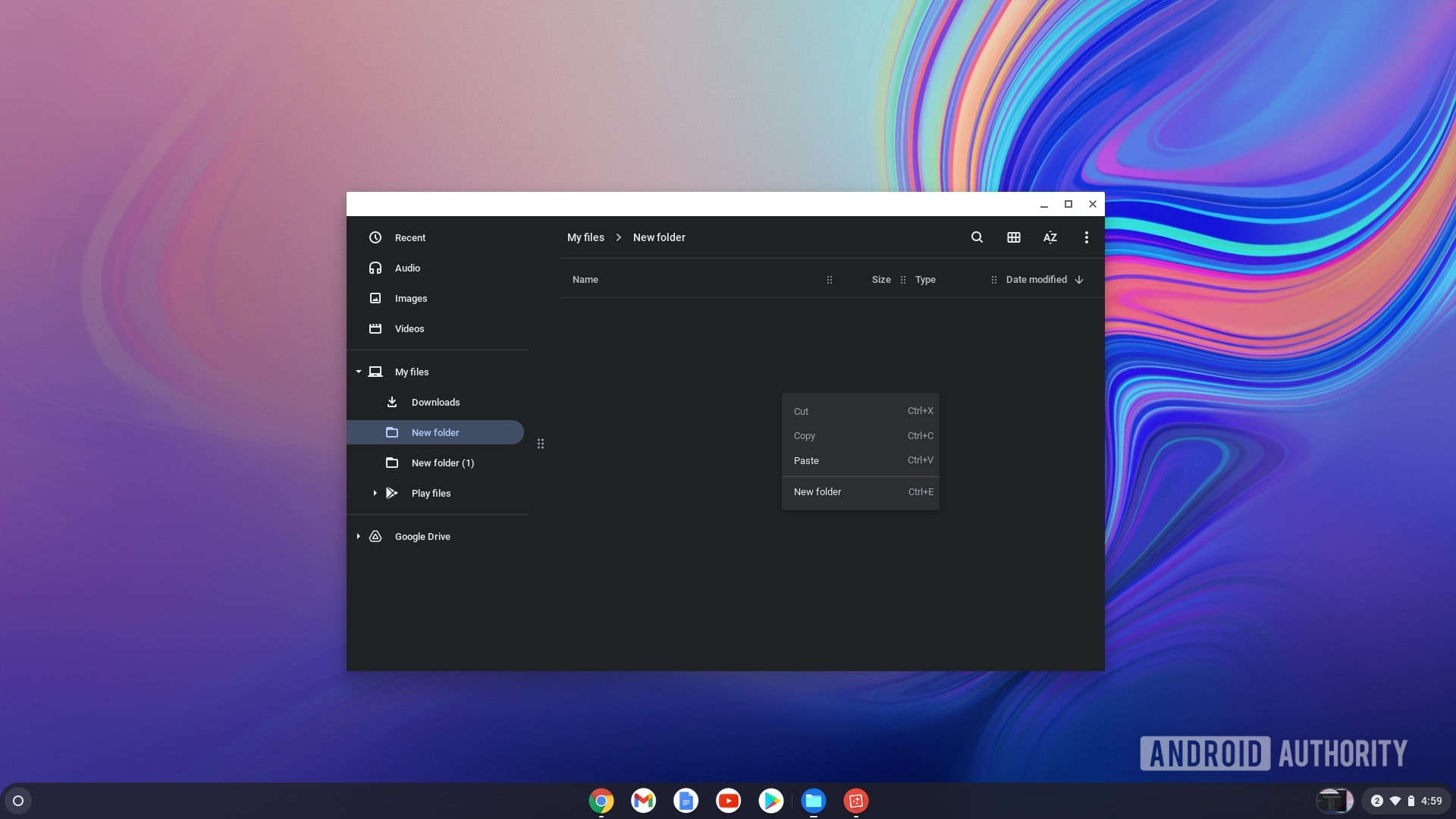Click the Images sidebar icon
The width and height of the screenshot is (1456, 819).
coord(376,299)
